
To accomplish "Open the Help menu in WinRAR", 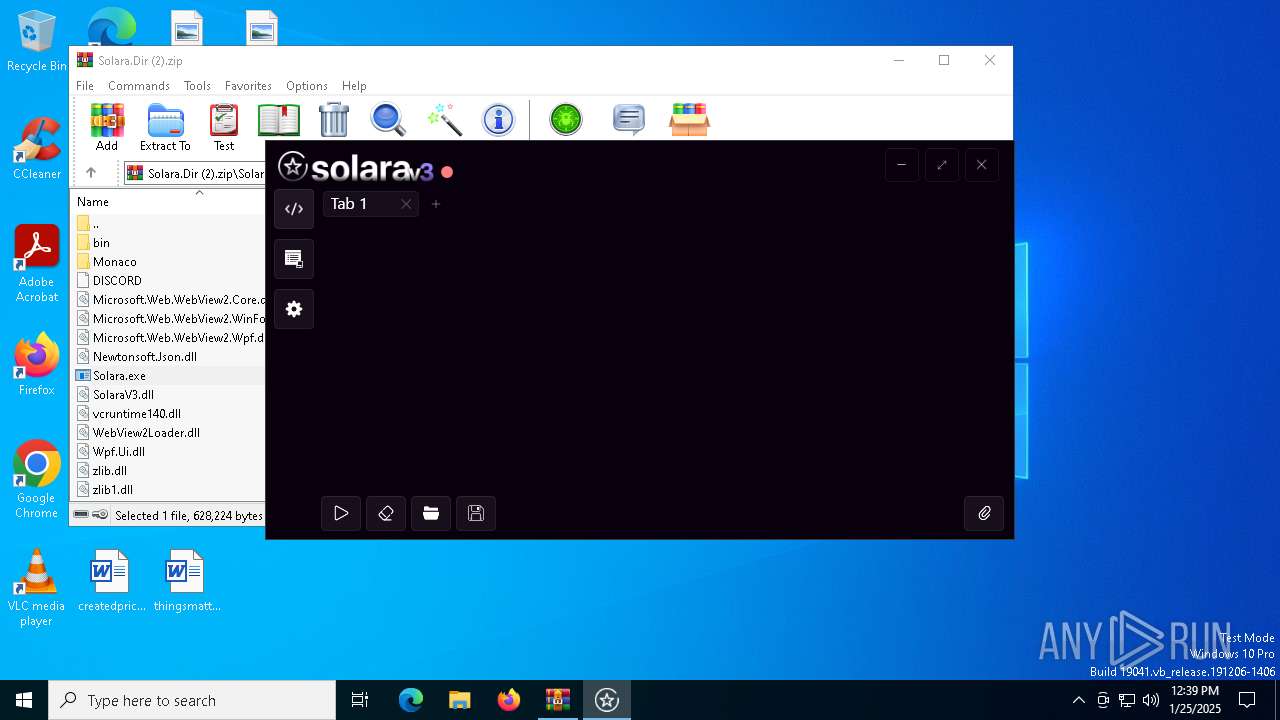I will pos(354,86).
